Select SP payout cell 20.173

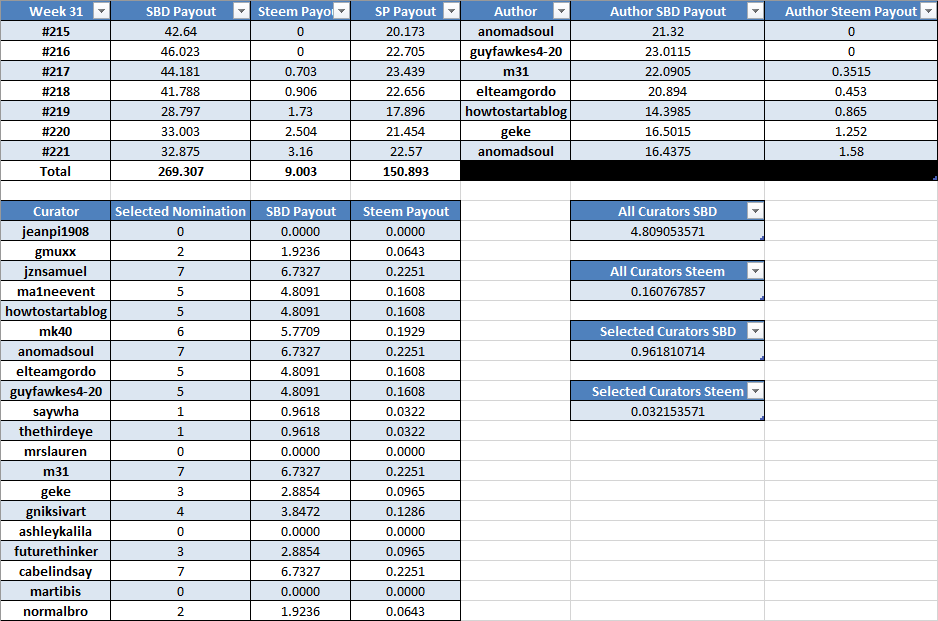(x=406, y=31)
